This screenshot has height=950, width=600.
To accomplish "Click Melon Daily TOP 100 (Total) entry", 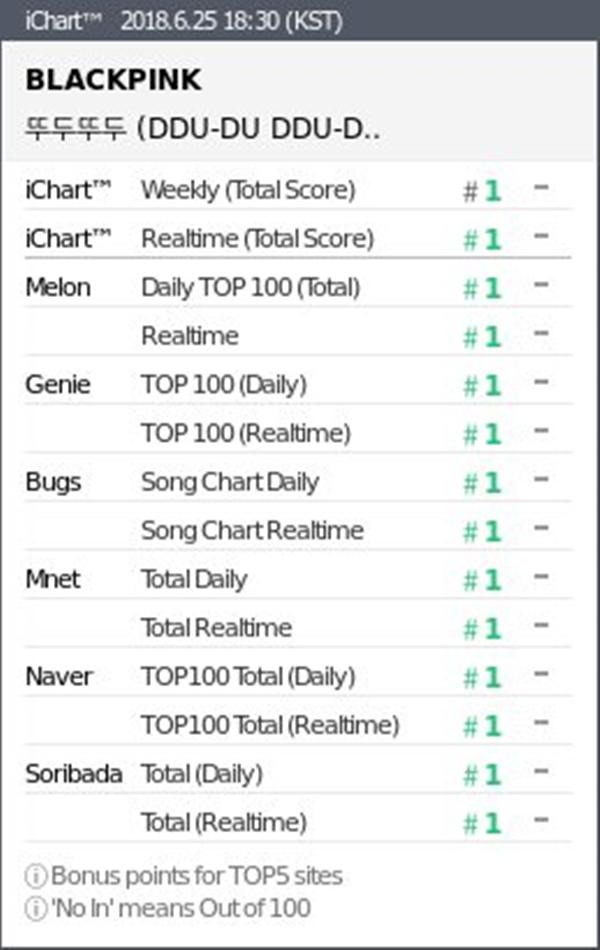I will coord(250,288).
